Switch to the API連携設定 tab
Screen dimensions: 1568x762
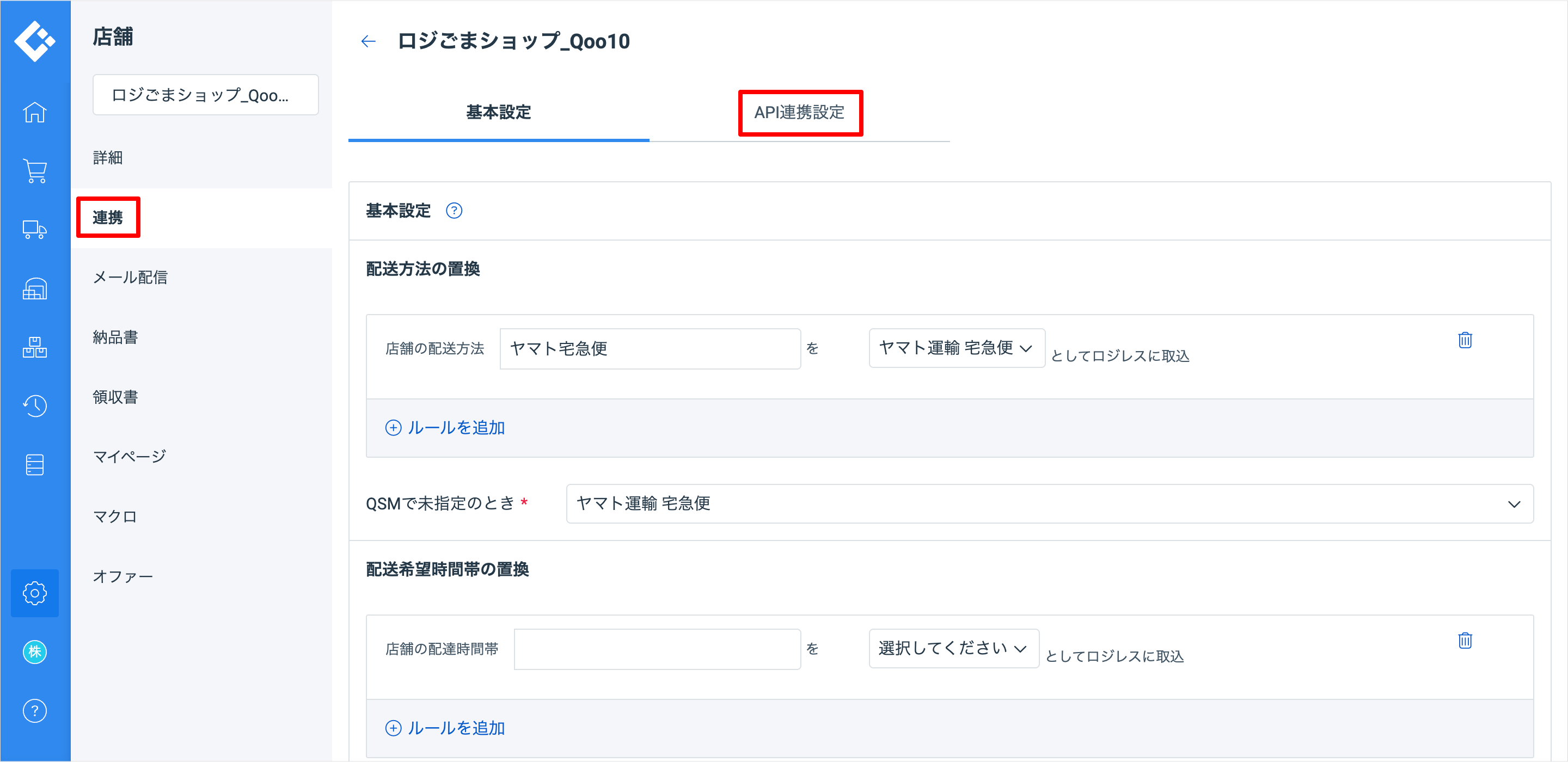799,113
